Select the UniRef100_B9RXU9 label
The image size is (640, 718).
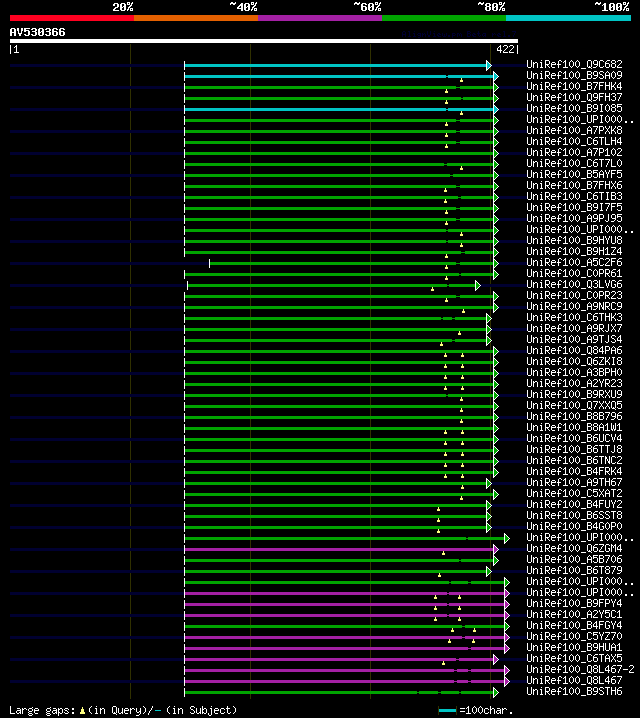pyautogui.click(x=574, y=394)
